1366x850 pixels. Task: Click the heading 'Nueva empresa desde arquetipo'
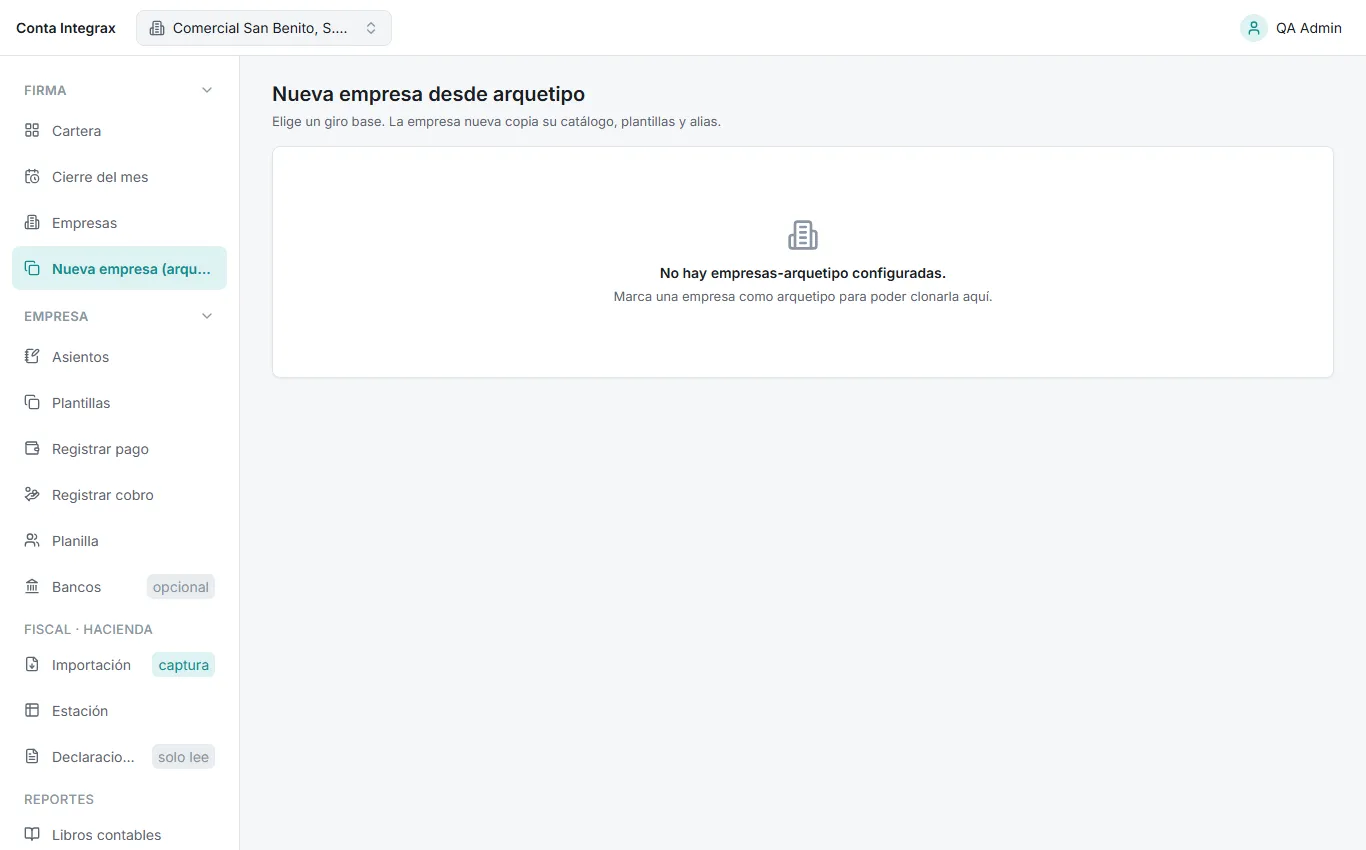pyautogui.click(x=428, y=94)
